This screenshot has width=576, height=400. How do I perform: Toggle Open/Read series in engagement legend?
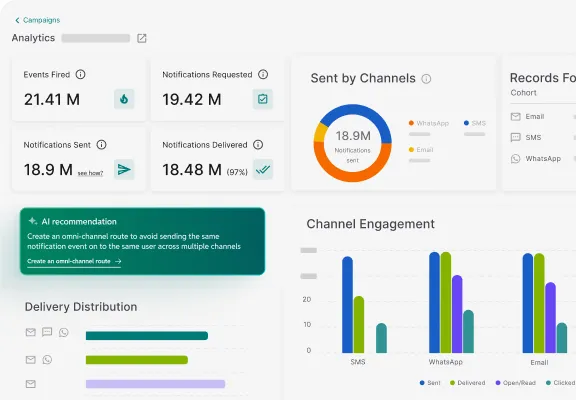515,383
